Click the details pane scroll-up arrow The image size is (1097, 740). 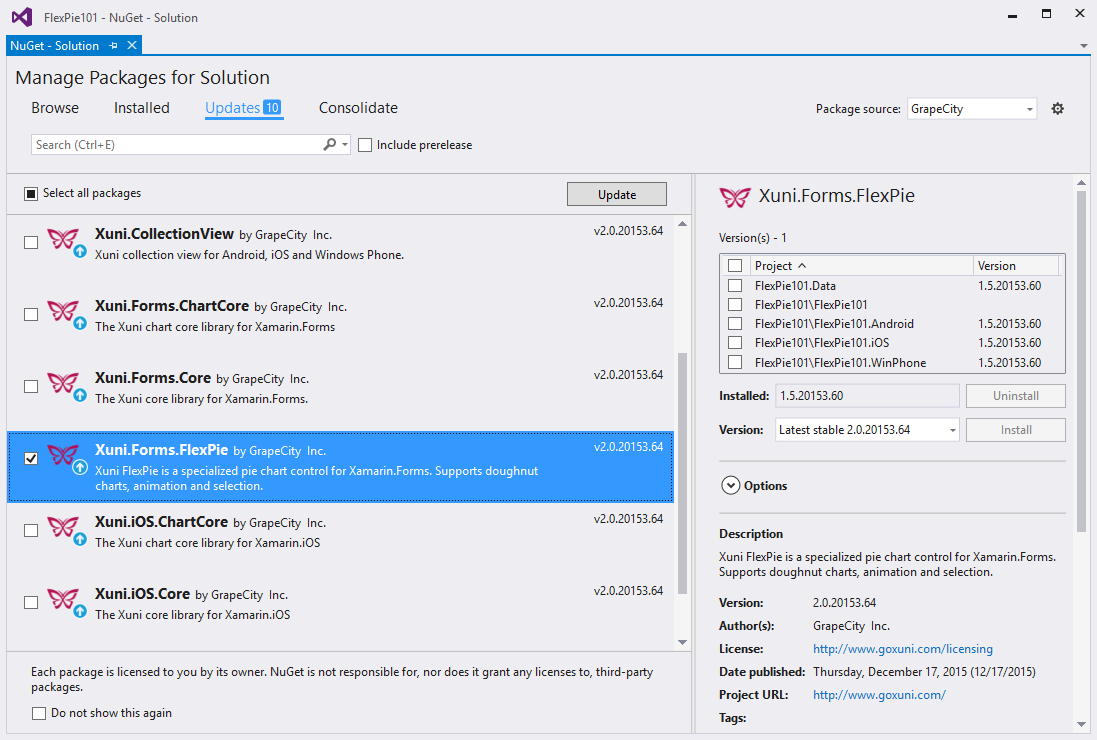[x=1082, y=183]
